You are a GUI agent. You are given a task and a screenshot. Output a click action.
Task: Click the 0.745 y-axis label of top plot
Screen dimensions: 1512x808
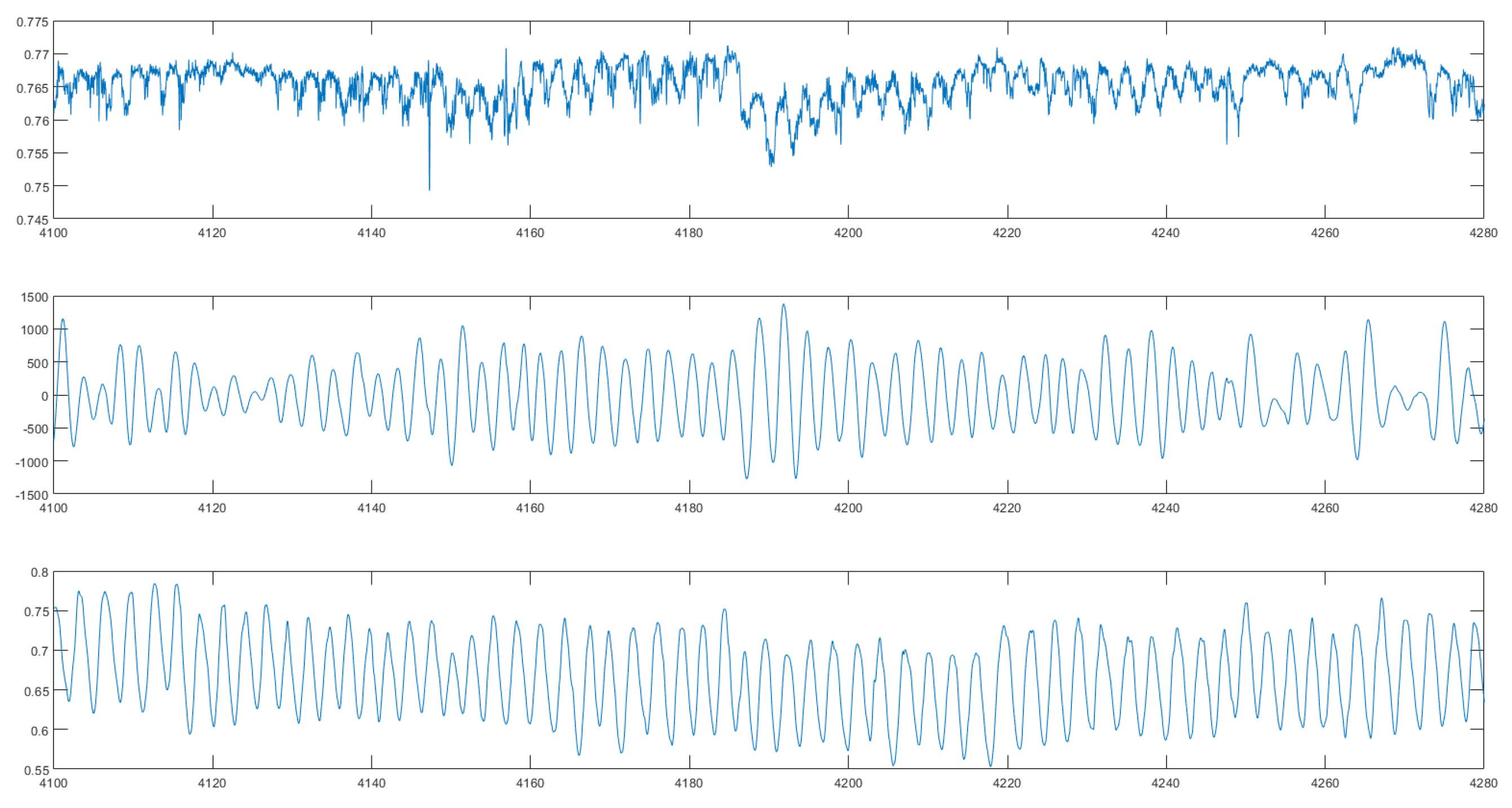click(x=32, y=220)
